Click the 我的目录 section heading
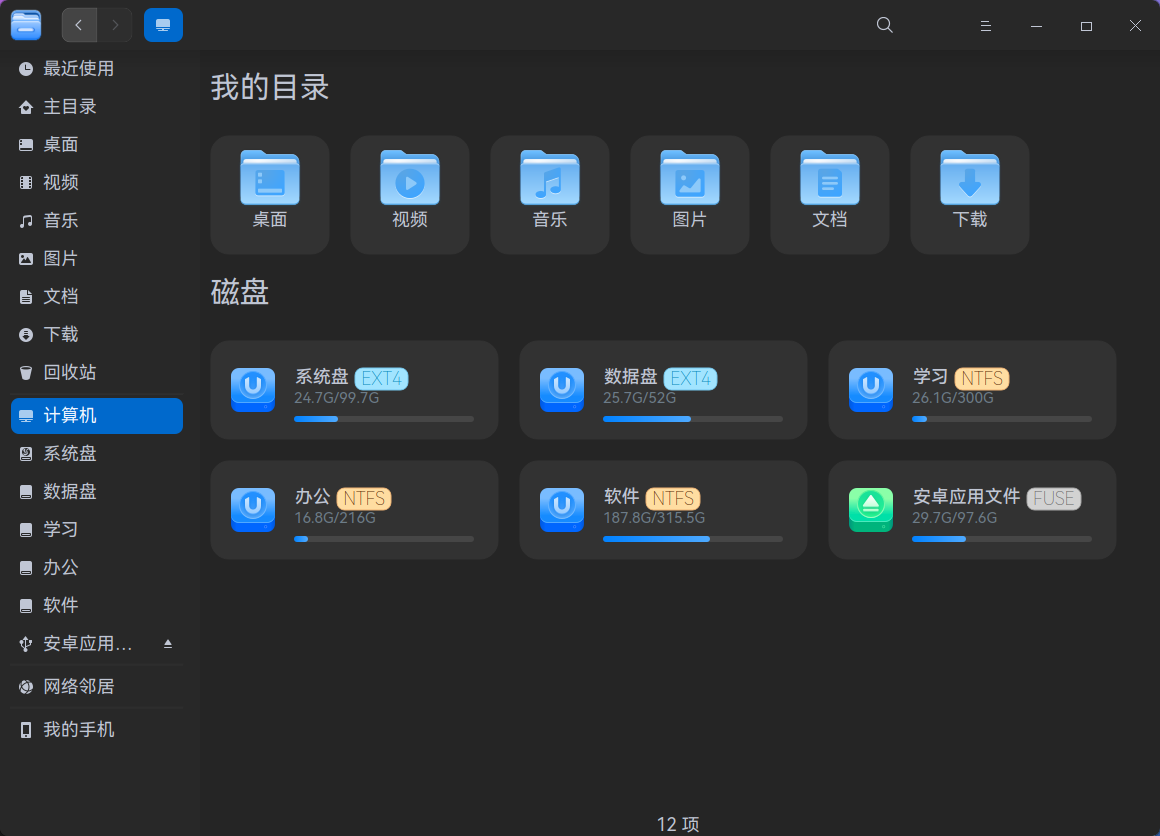 click(270, 87)
